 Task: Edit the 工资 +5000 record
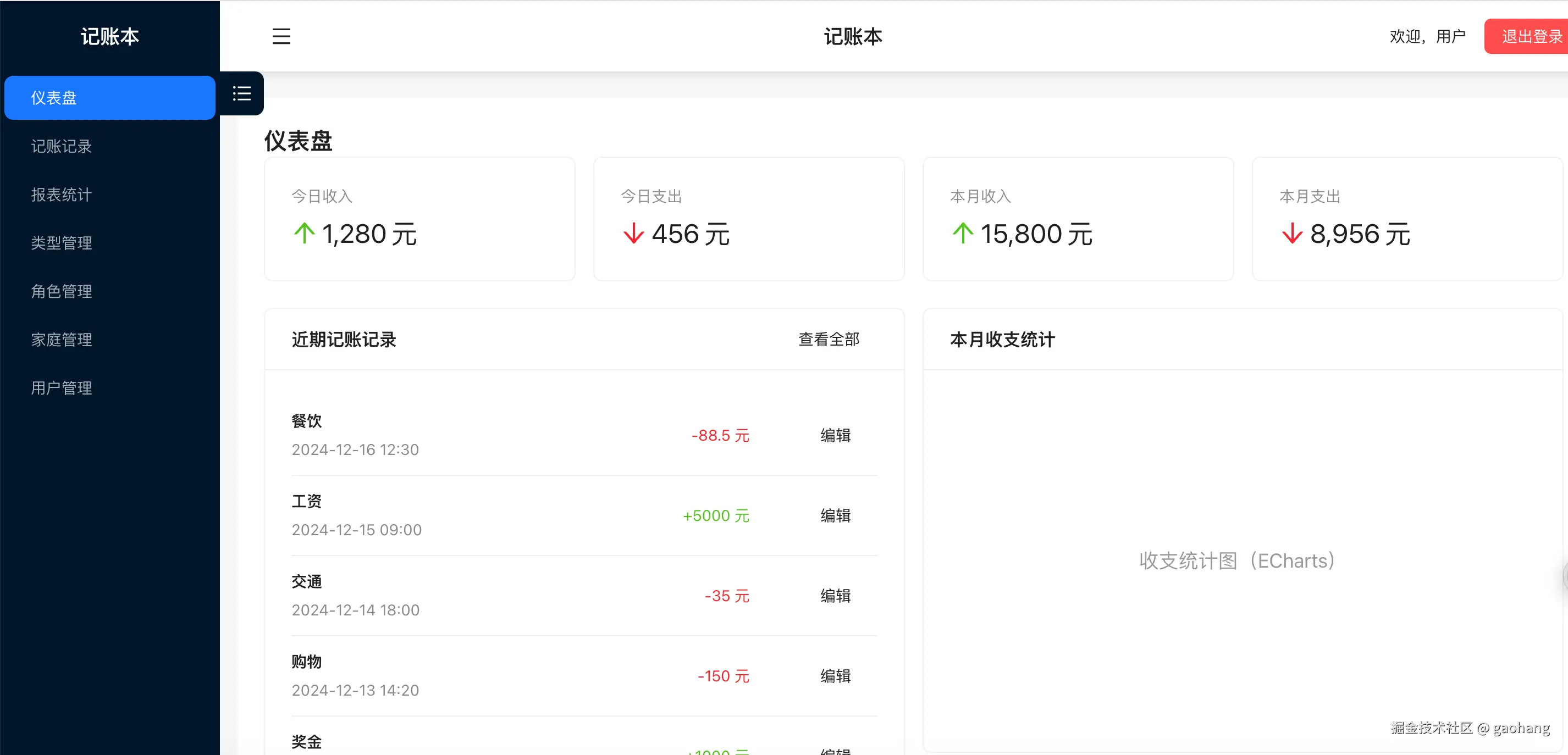tap(835, 516)
